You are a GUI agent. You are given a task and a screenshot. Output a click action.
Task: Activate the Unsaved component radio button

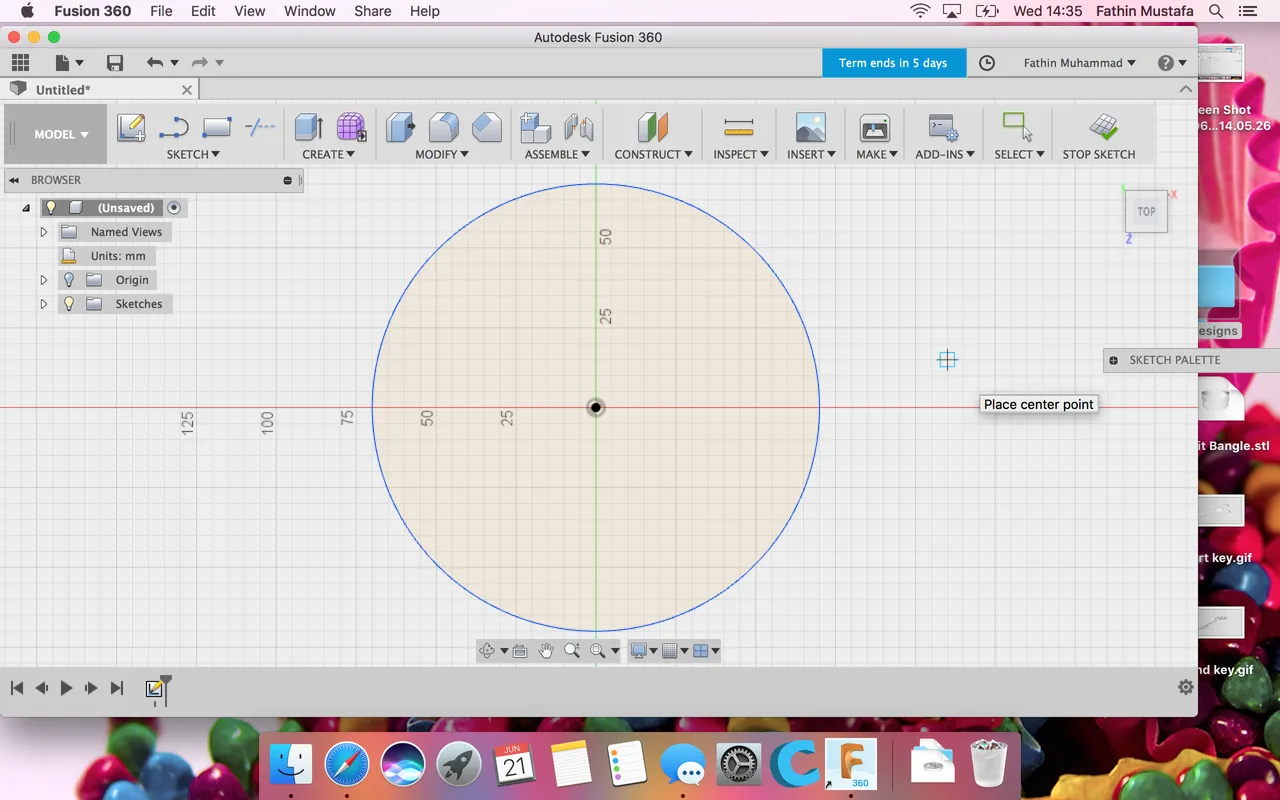click(174, 208)
